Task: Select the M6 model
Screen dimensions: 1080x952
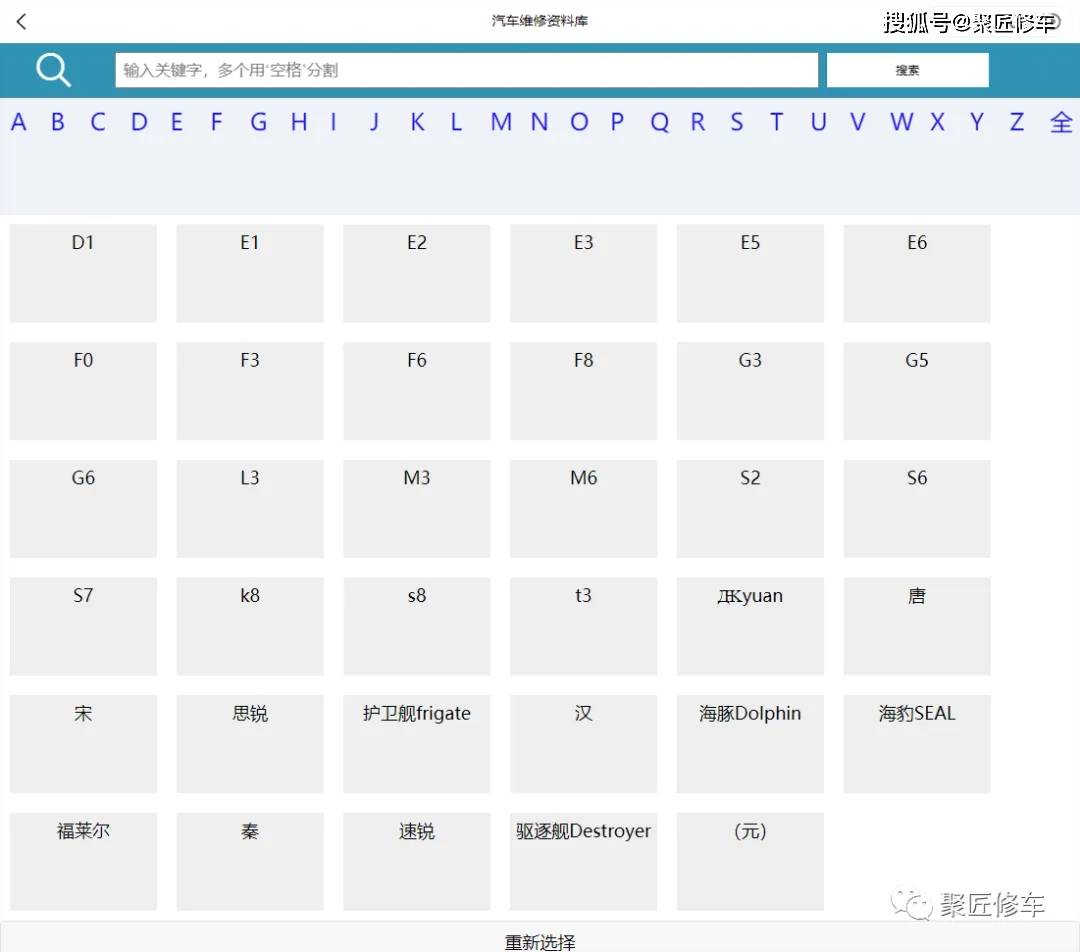Action: (583, 508)
